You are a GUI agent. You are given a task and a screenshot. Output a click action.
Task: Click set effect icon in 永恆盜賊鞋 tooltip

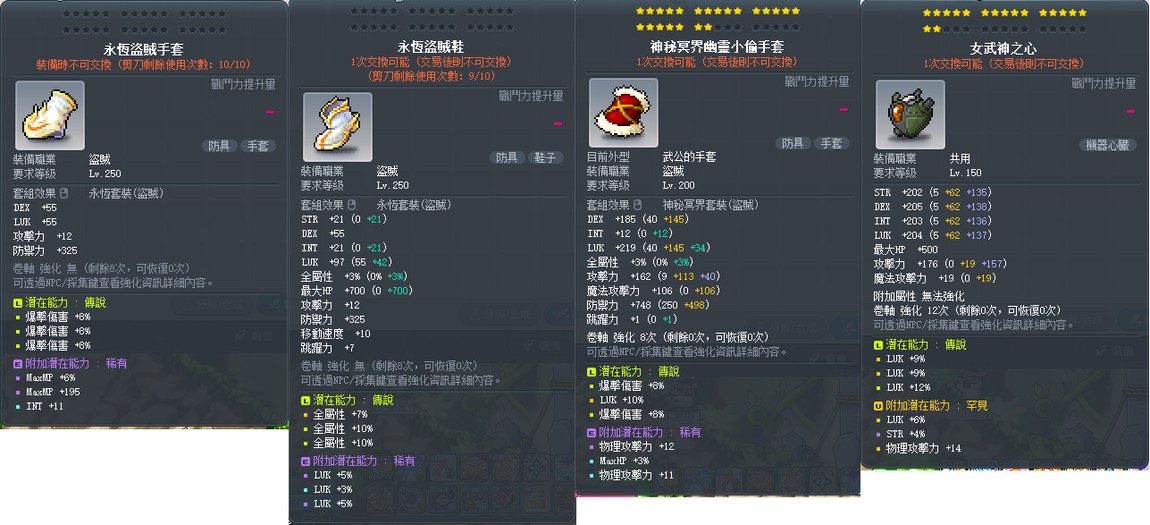351,205
